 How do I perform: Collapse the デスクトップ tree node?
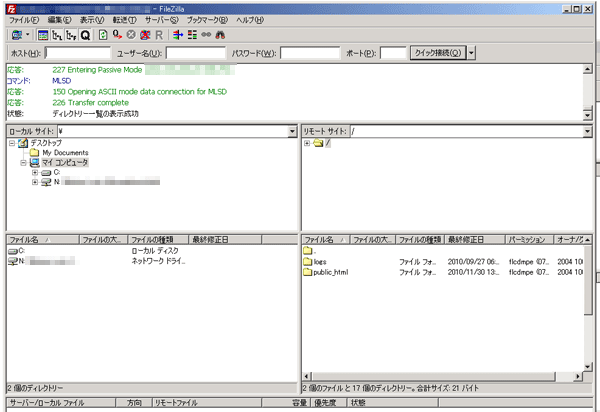[12, 143]
